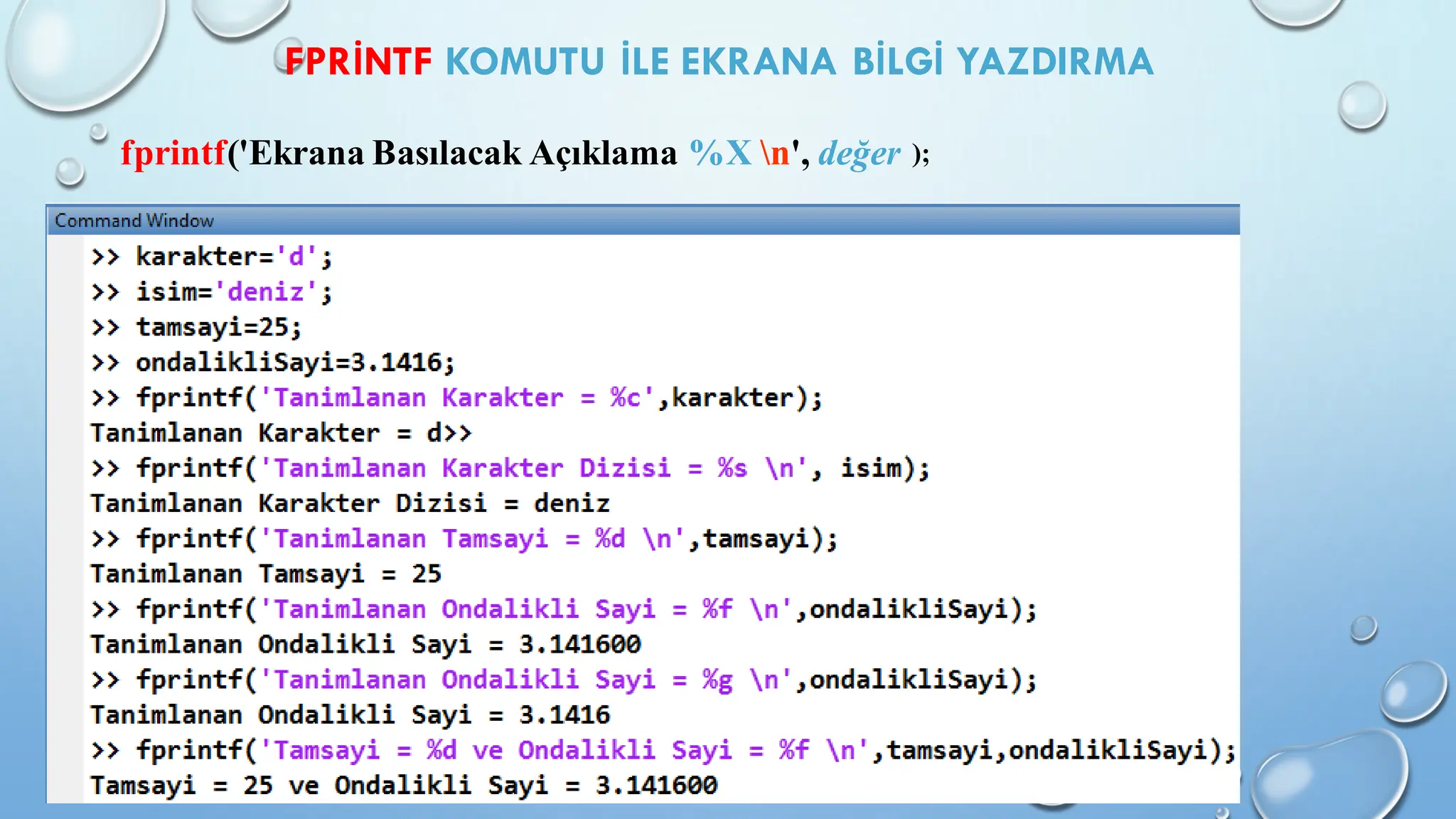
Task: Click the blue '%X' format placeholder
Action: click(720, 153)
